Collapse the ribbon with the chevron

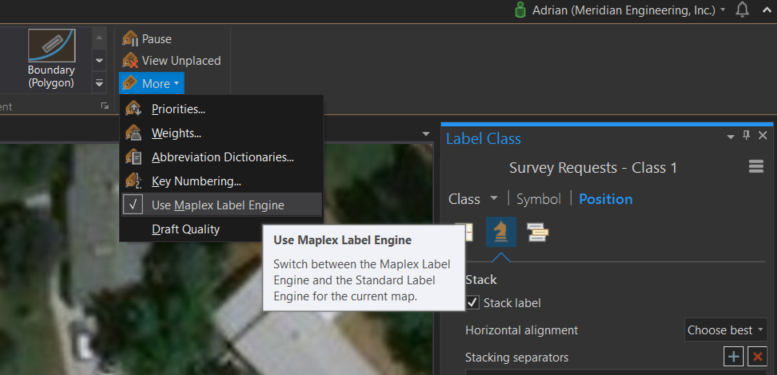(767, 10)
